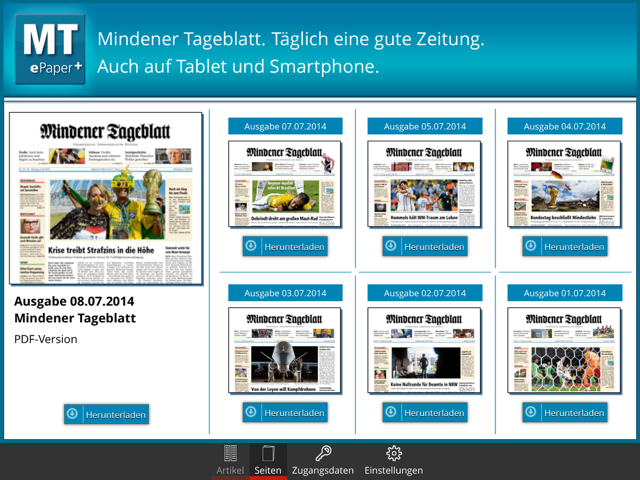Select the Ausgabe 03.07.2014 header label

coord(285,293)
